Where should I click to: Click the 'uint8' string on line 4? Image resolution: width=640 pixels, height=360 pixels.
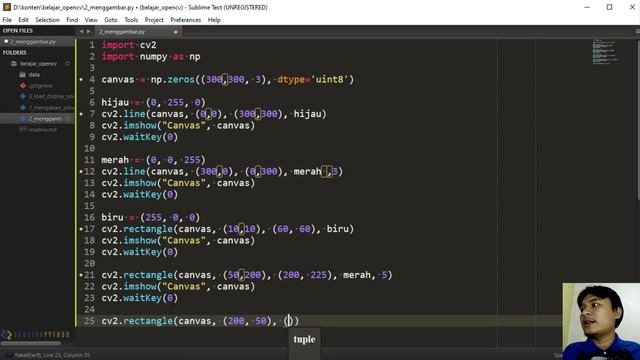pos(329,79)
